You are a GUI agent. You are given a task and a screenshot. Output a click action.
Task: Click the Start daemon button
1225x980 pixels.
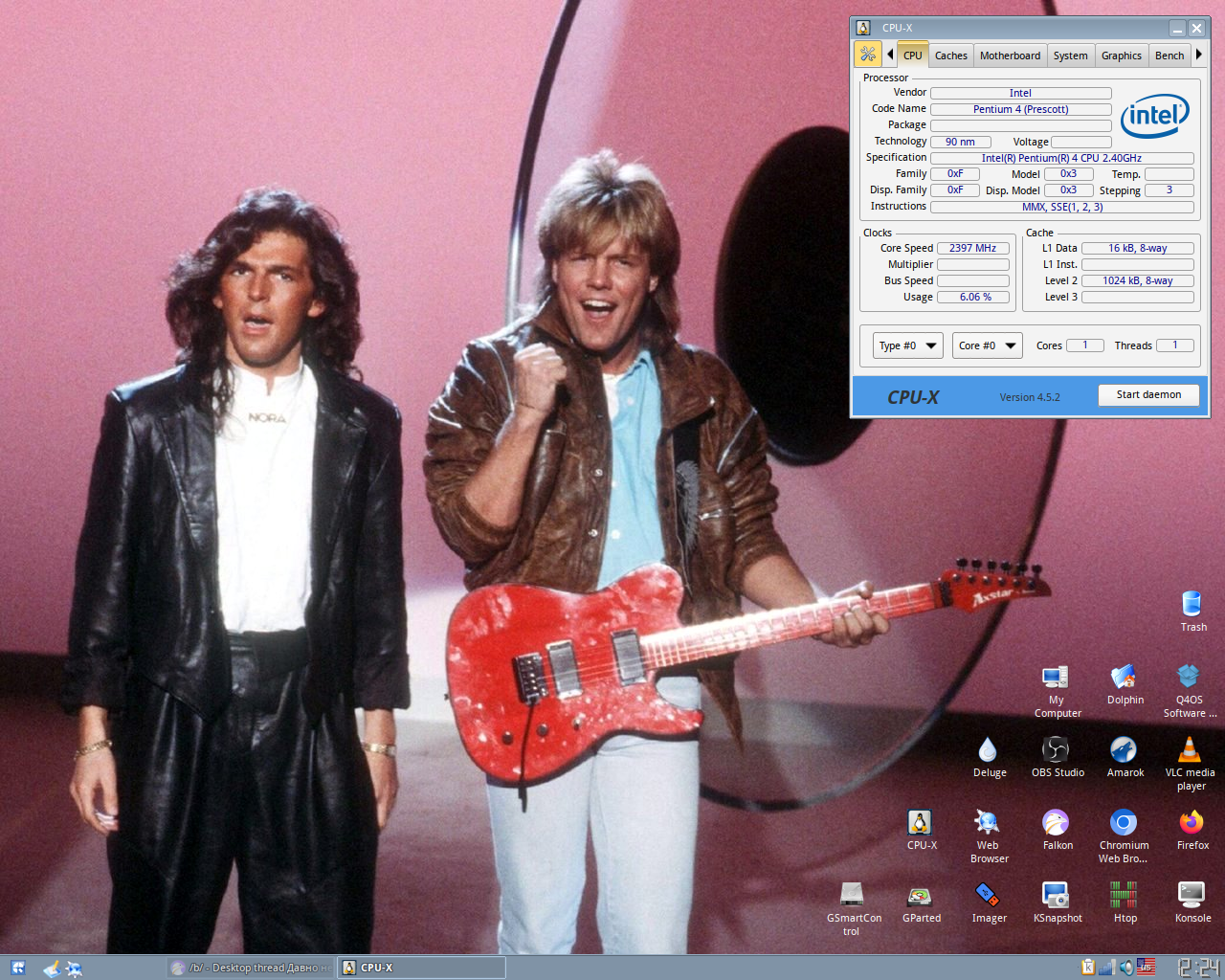(1148, 394)
